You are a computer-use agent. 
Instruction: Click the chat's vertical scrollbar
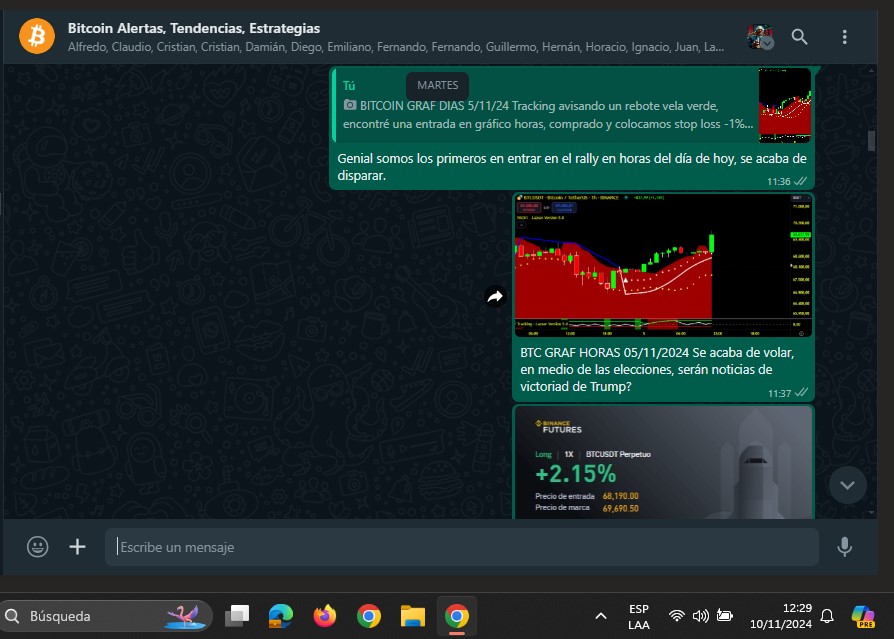[870, 140]
